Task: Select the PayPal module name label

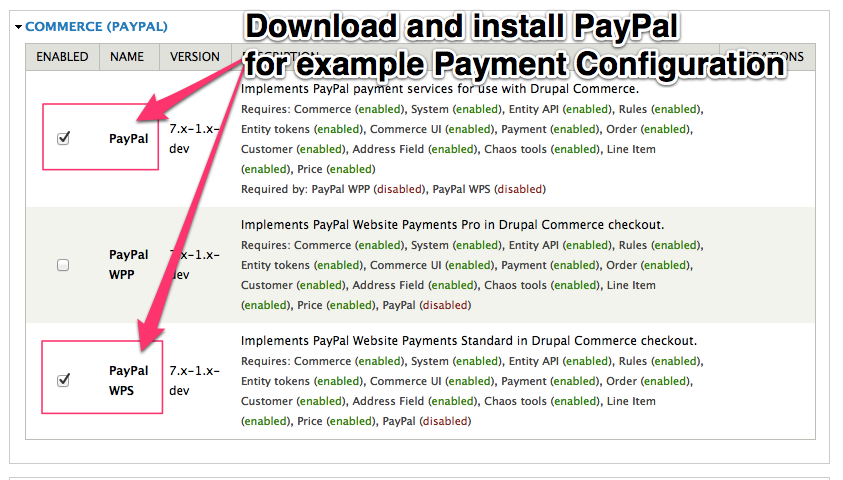Action: (128, 139)
